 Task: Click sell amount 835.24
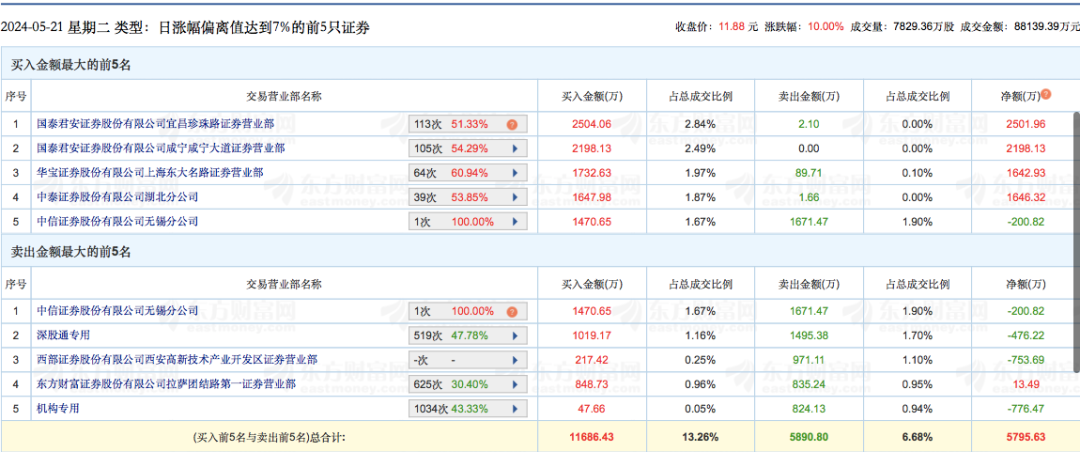point(809,384)
